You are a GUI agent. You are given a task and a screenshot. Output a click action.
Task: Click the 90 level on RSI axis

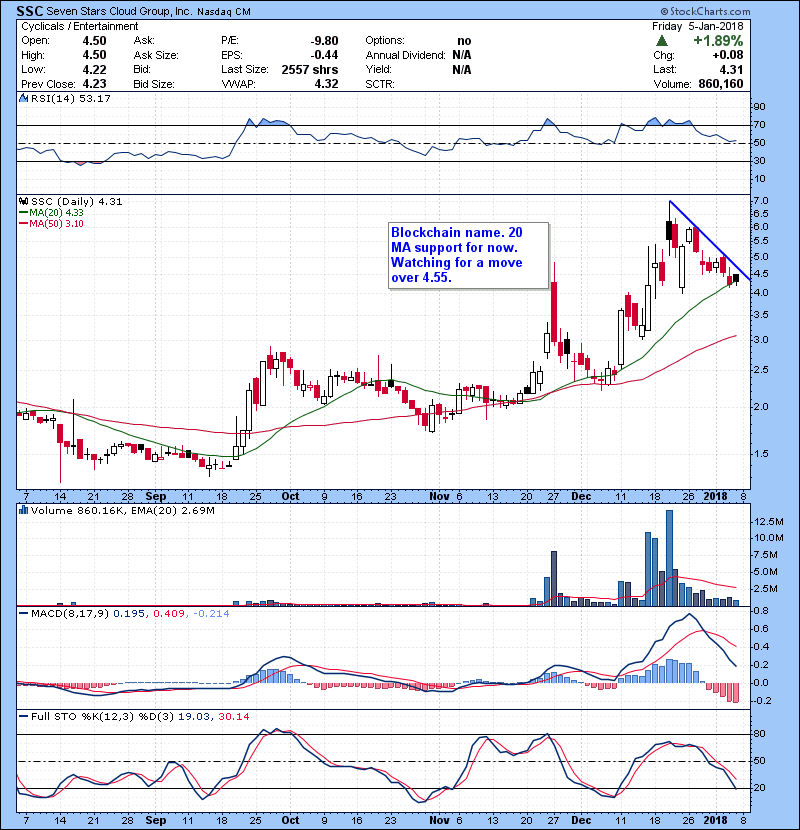(759, 107)
